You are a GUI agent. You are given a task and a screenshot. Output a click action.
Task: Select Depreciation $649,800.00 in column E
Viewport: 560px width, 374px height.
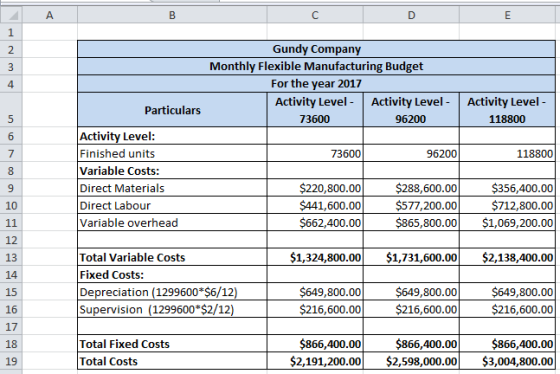tap(508, 292)
